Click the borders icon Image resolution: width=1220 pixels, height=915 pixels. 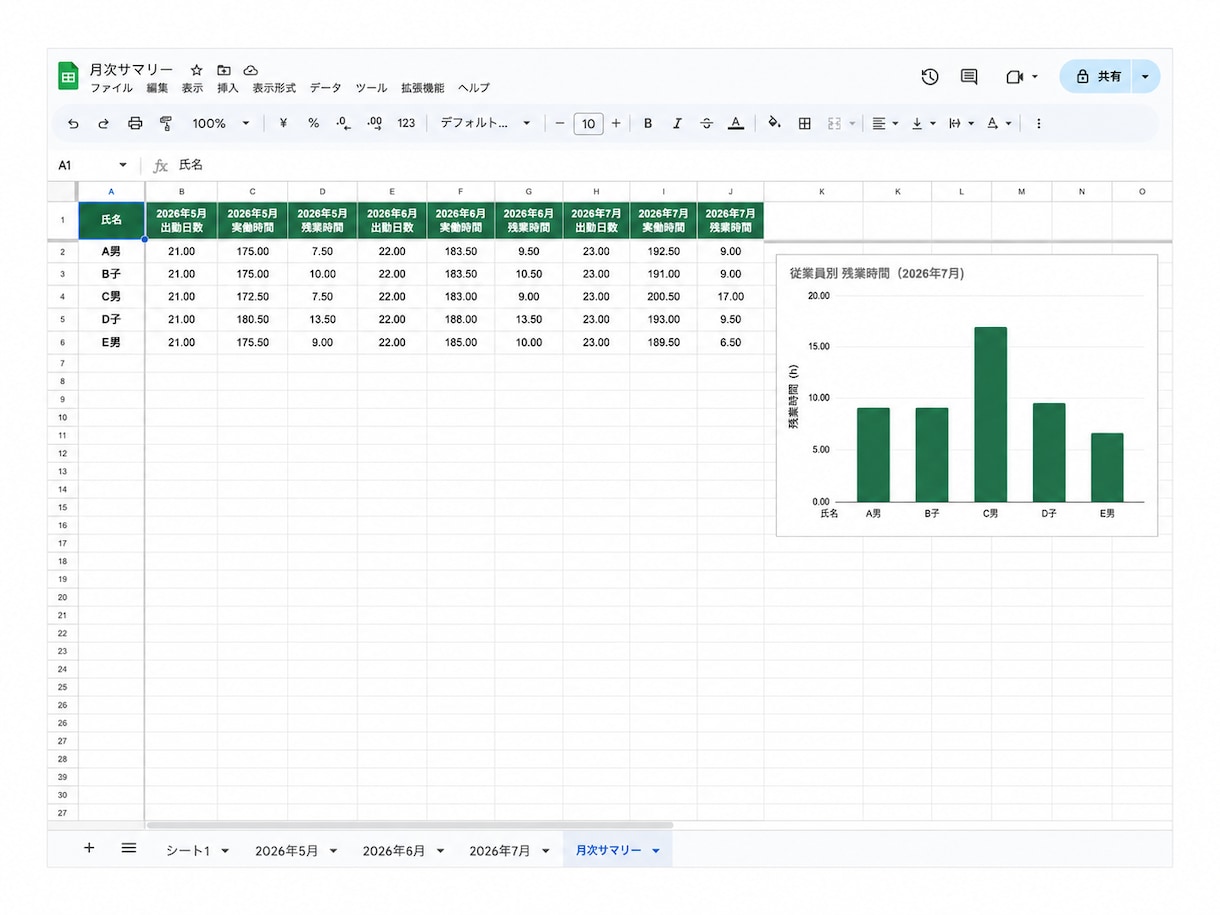pos(804,124)
